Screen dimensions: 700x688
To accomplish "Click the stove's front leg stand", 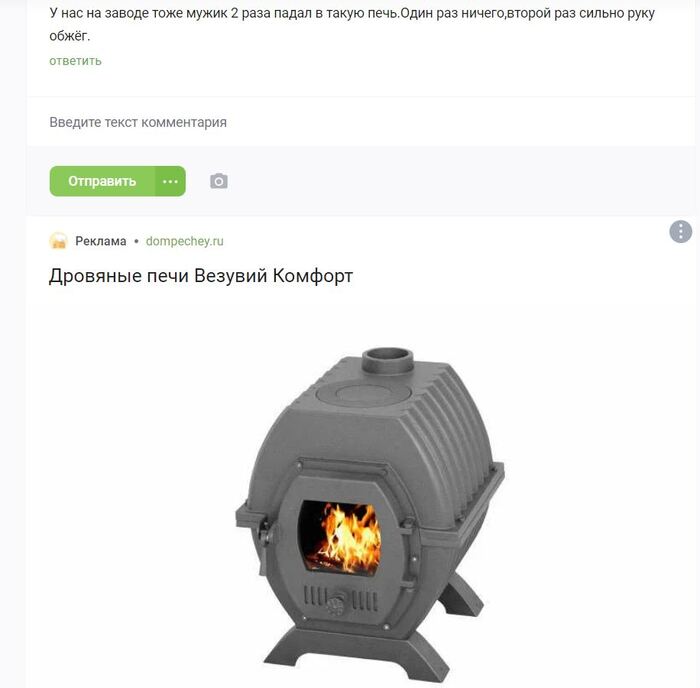I will pyautogui.click(x=356, y=655).
